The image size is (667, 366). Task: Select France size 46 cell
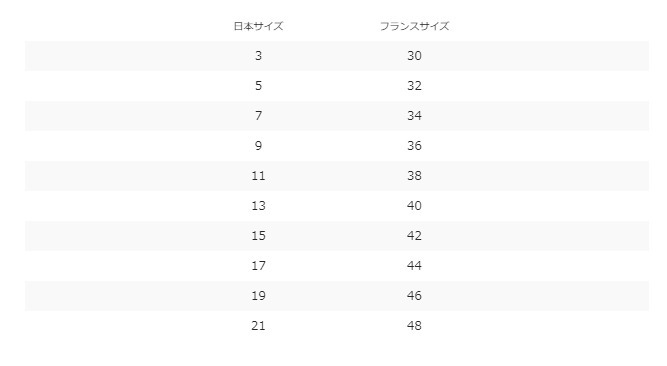tap(414, 296)
